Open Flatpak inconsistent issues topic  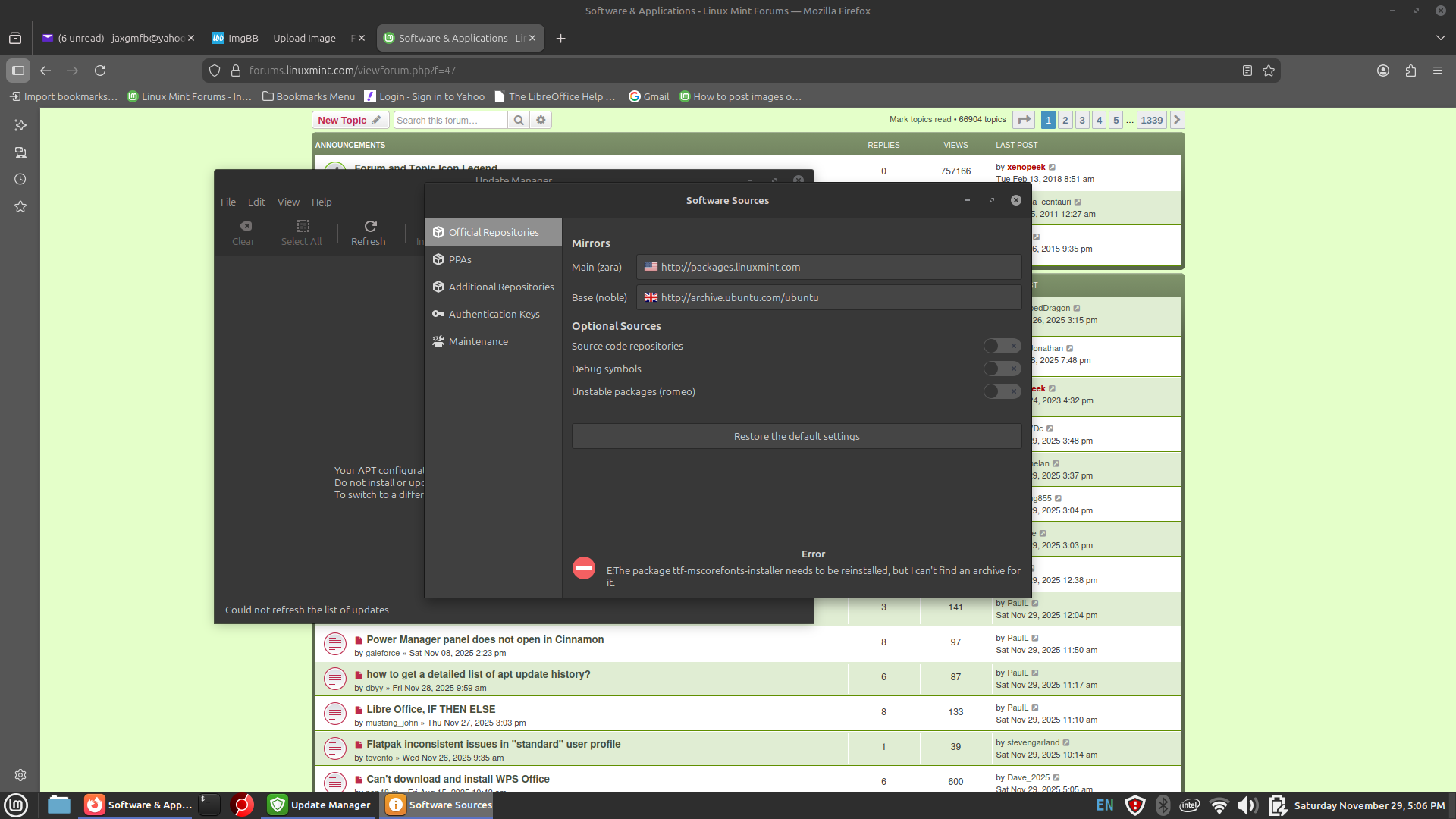tap(494, 744)
